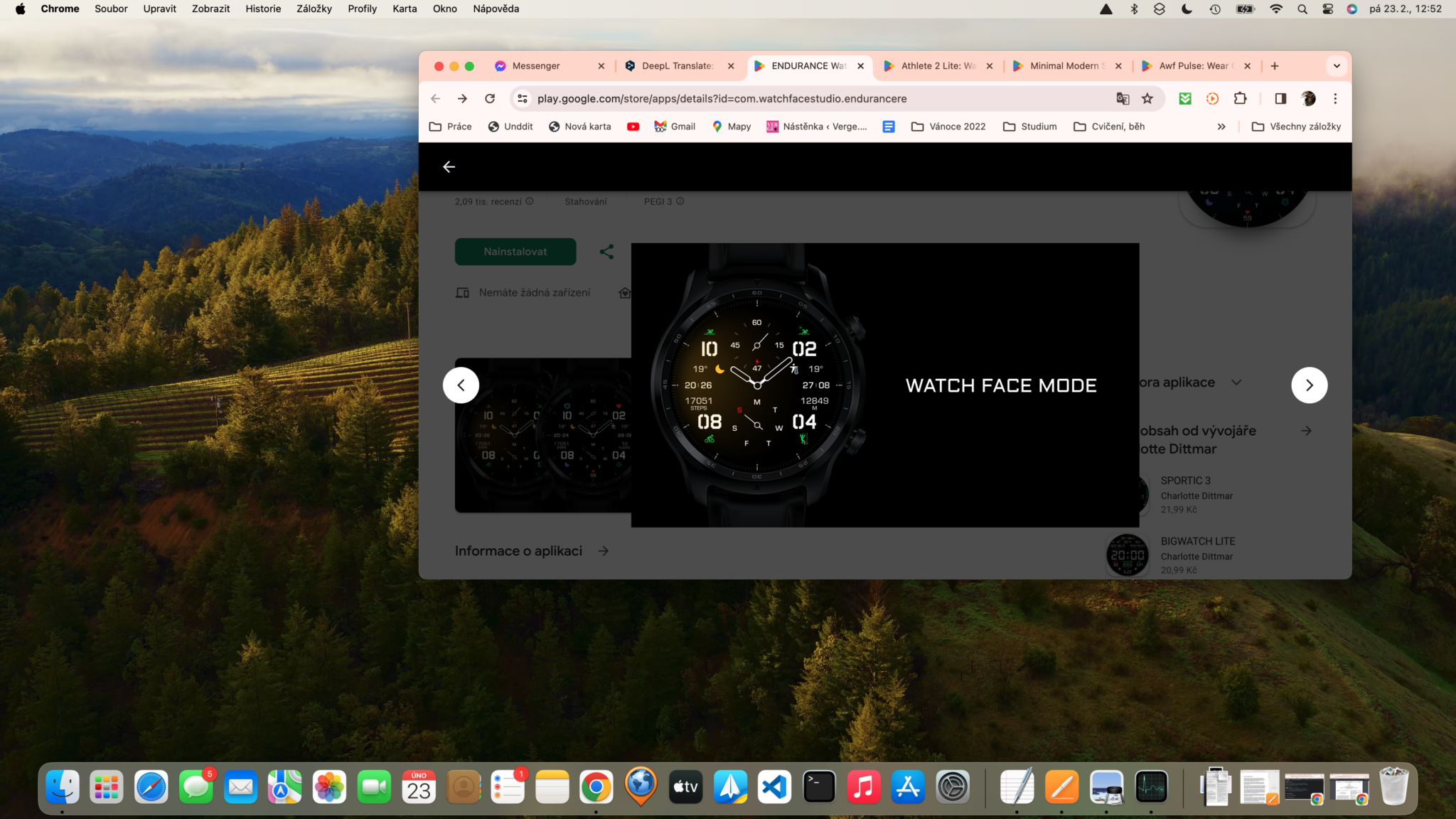Open YouTube bookmark icon
The image size is (1456, 819).
[x=633, y=127]
